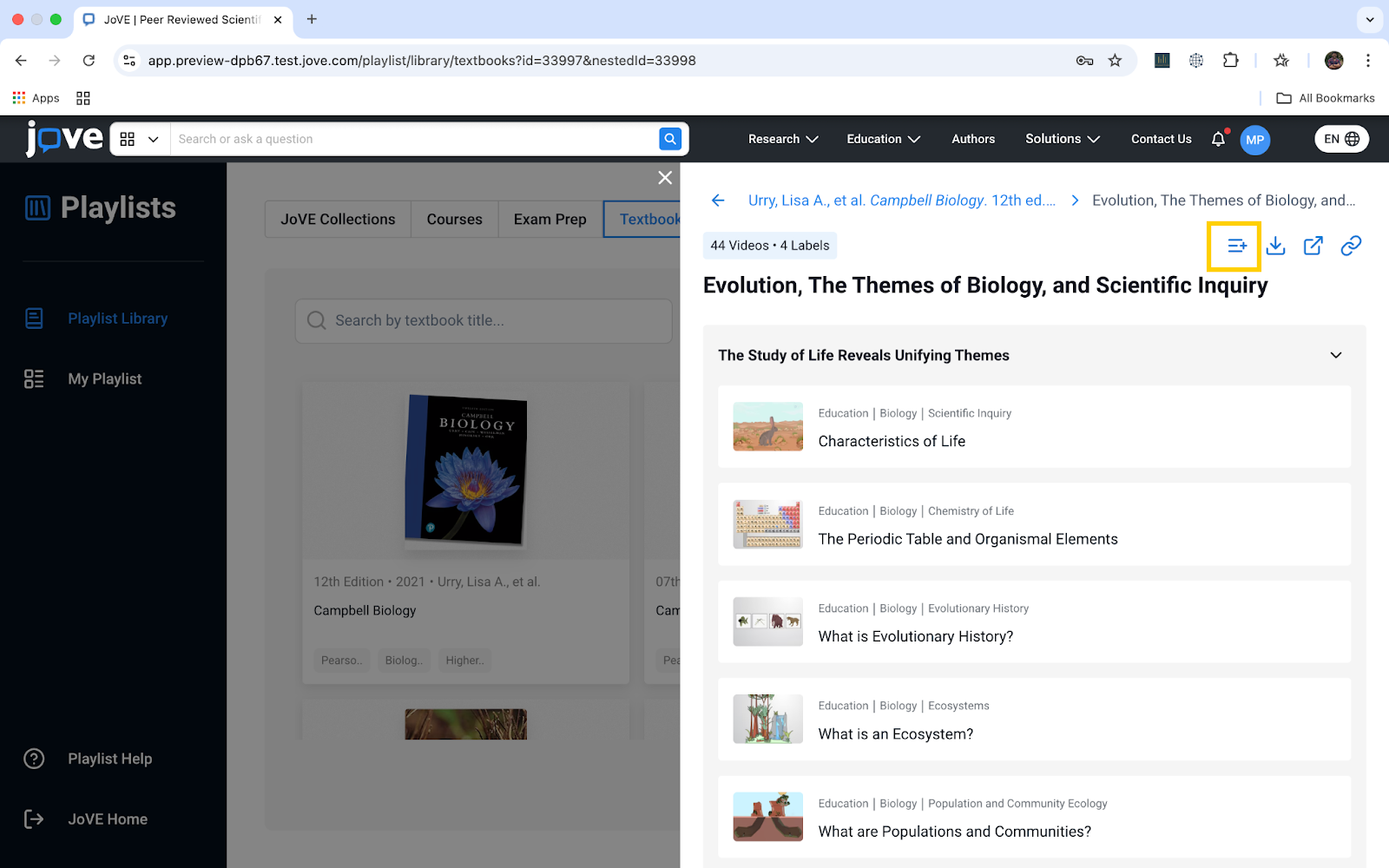Image resolution: width=1389 pixels, height=868 pixels.
Task: Click the site information icon in address bar
Action: point(129,61)
